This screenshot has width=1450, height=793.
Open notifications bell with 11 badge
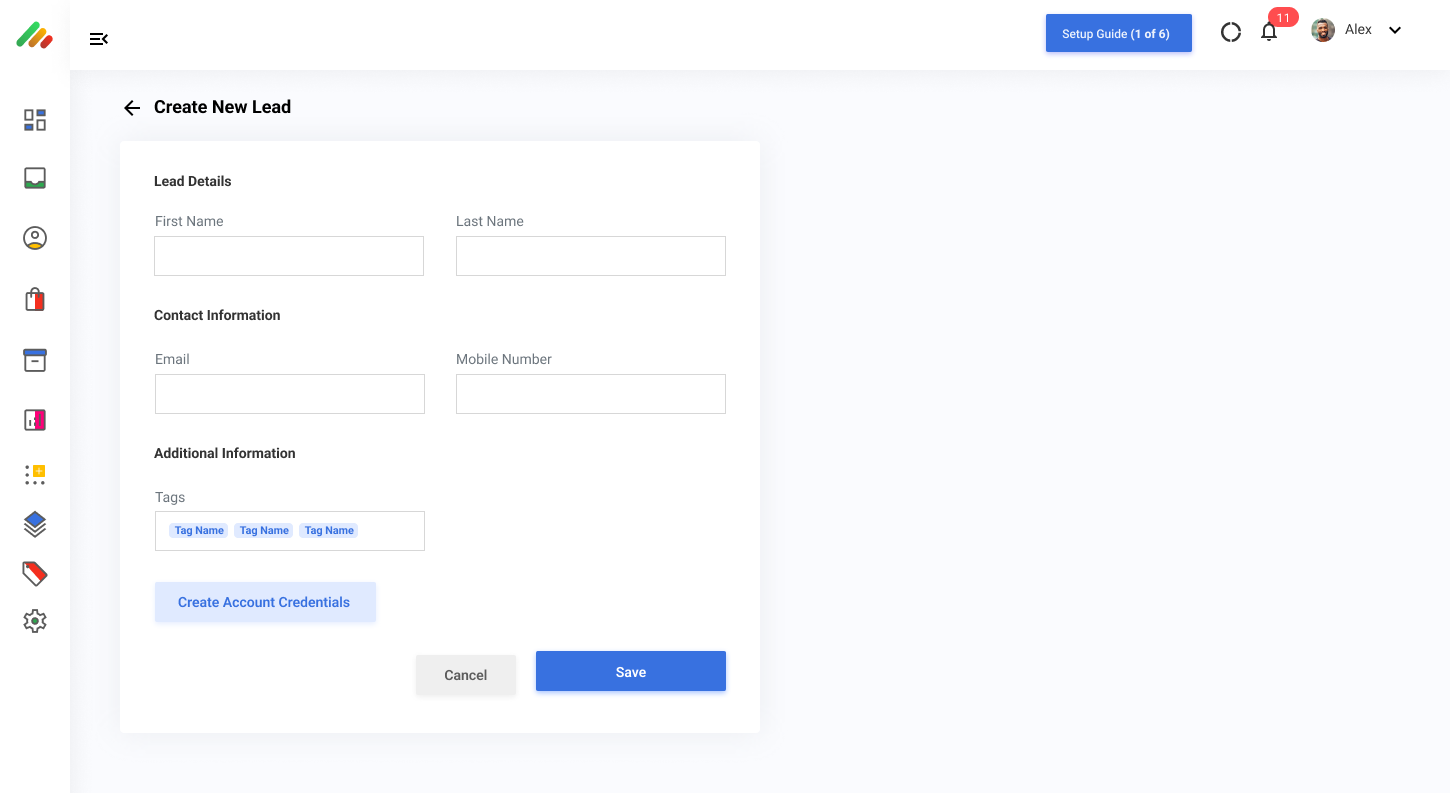[1269, 32]
